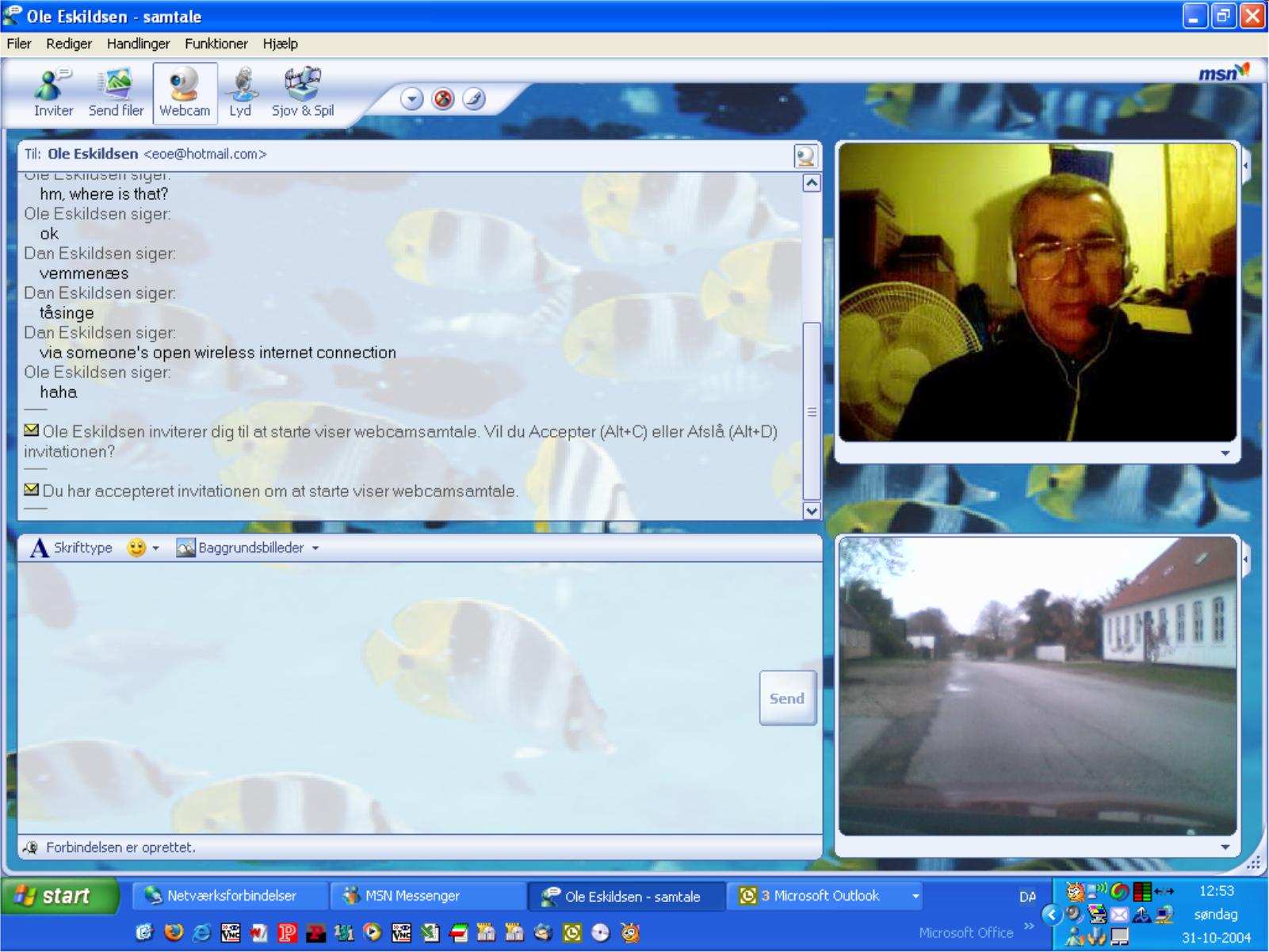This screenshot has height=952, width=1269.
Task: Click the chat scrollbar up arrow
Action: click(812, 183)
